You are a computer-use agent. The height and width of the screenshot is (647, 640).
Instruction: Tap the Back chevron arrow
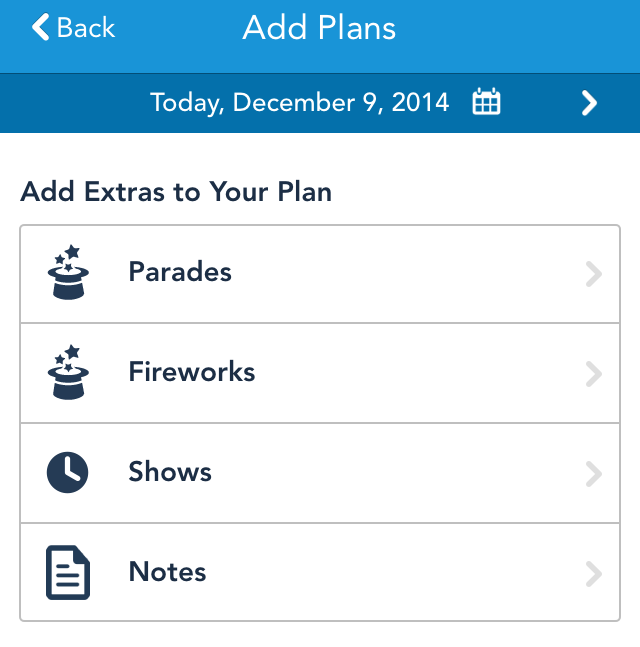pyautogui.click(x=41, y=28)
